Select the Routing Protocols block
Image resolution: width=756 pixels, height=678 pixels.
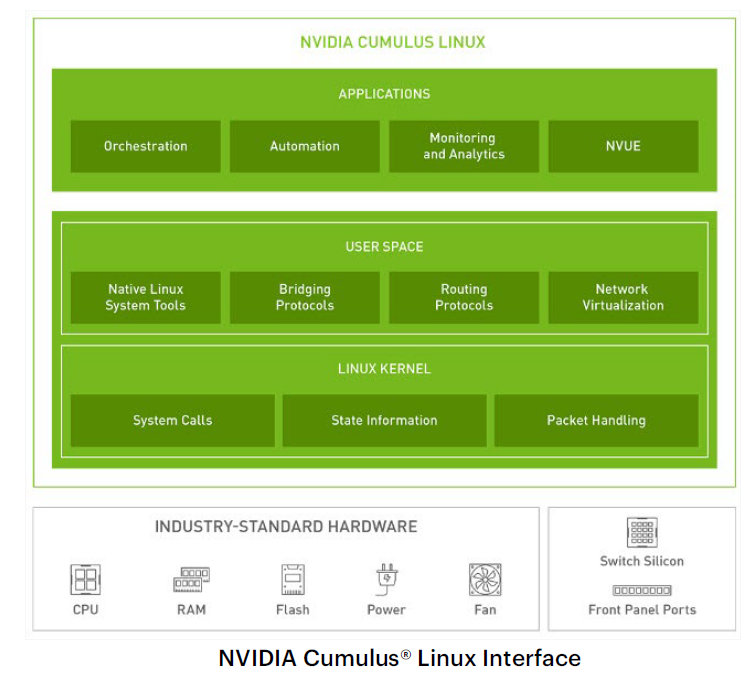463,297
